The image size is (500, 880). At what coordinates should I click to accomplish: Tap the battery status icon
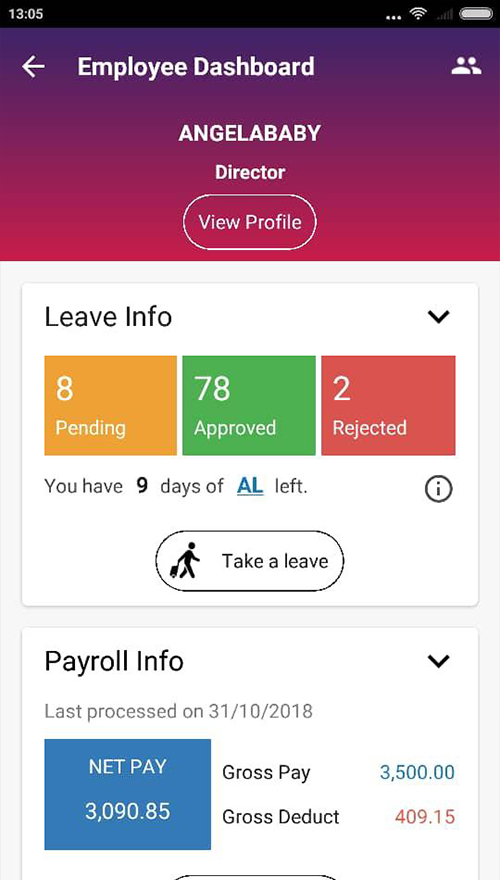475,14
